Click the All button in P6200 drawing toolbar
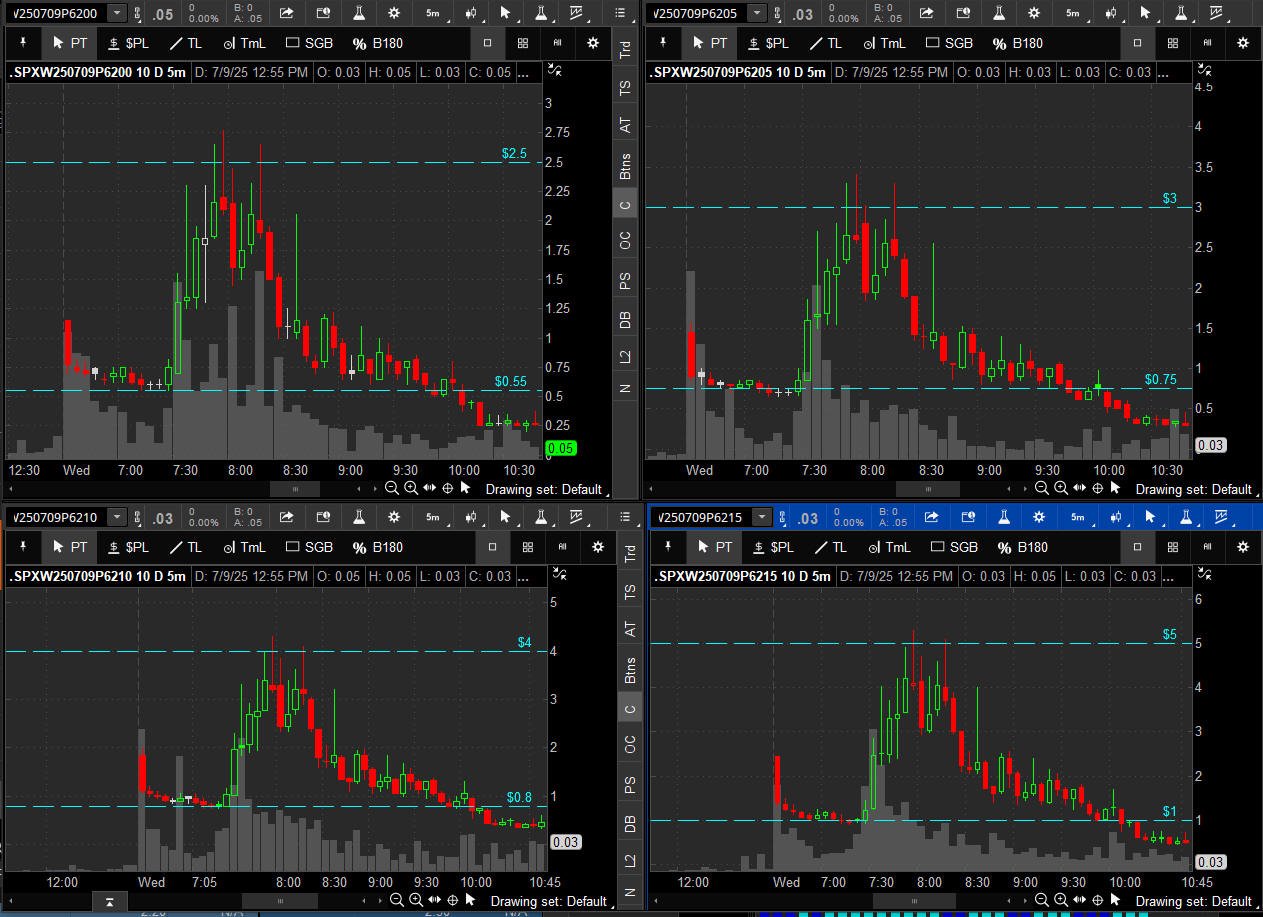Image resolution: width=1263 pixels, height=917 pixels. pyautogui.click(x=558, y=43)
